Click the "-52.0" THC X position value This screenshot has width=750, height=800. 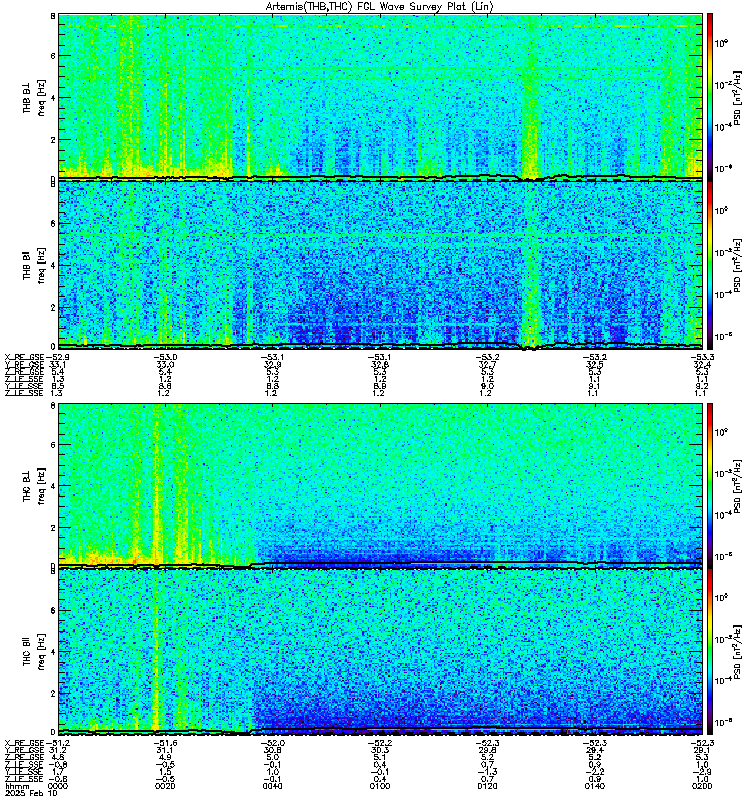(x=272, y=743)
